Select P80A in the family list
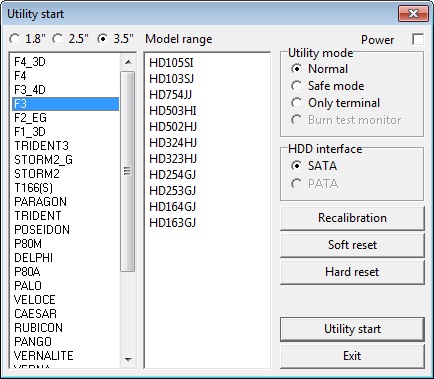The height and width of the screenshot is (379, 434). pyautogui.click(x=66, y=272)
